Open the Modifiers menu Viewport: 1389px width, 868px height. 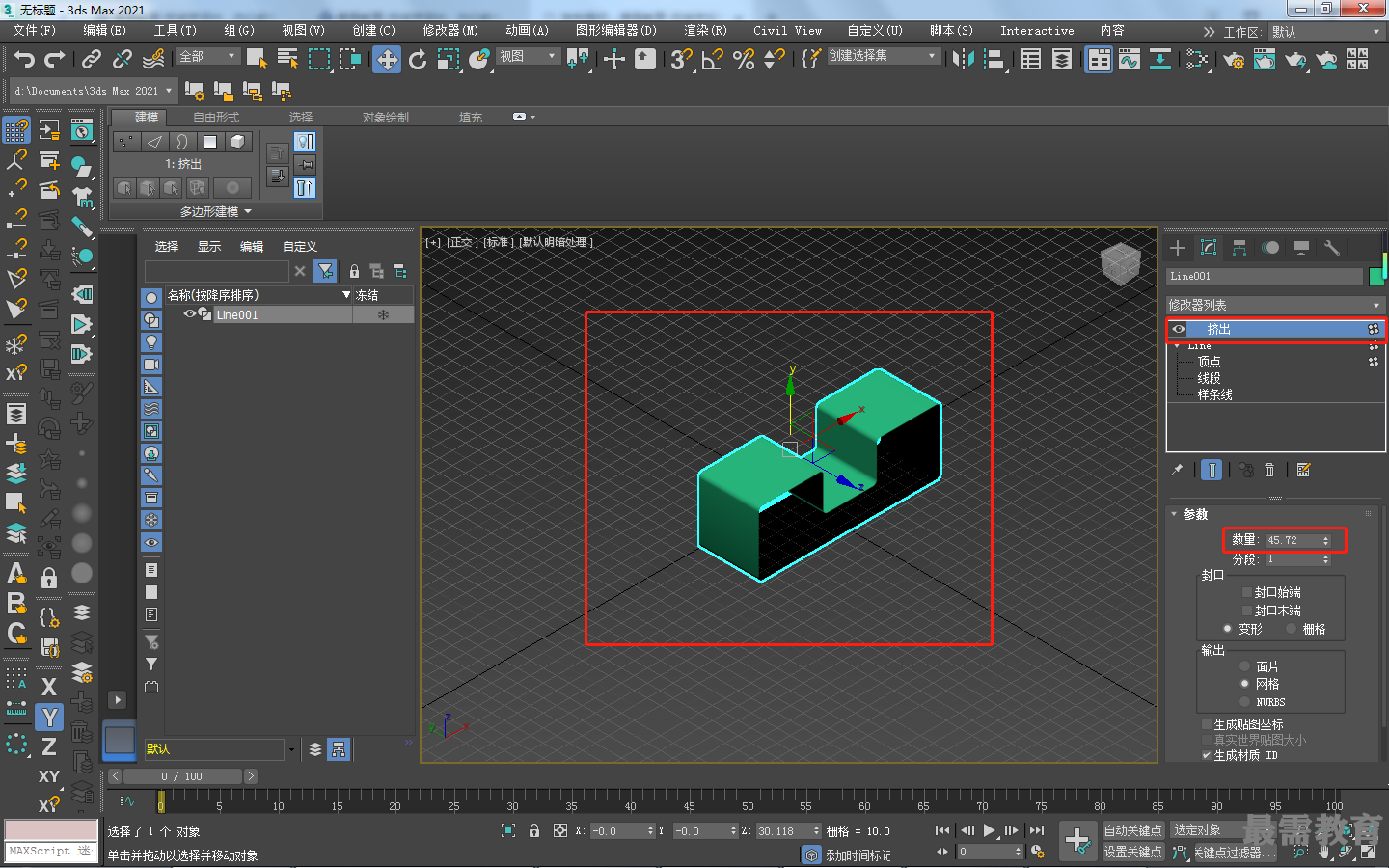click(450, 31)
